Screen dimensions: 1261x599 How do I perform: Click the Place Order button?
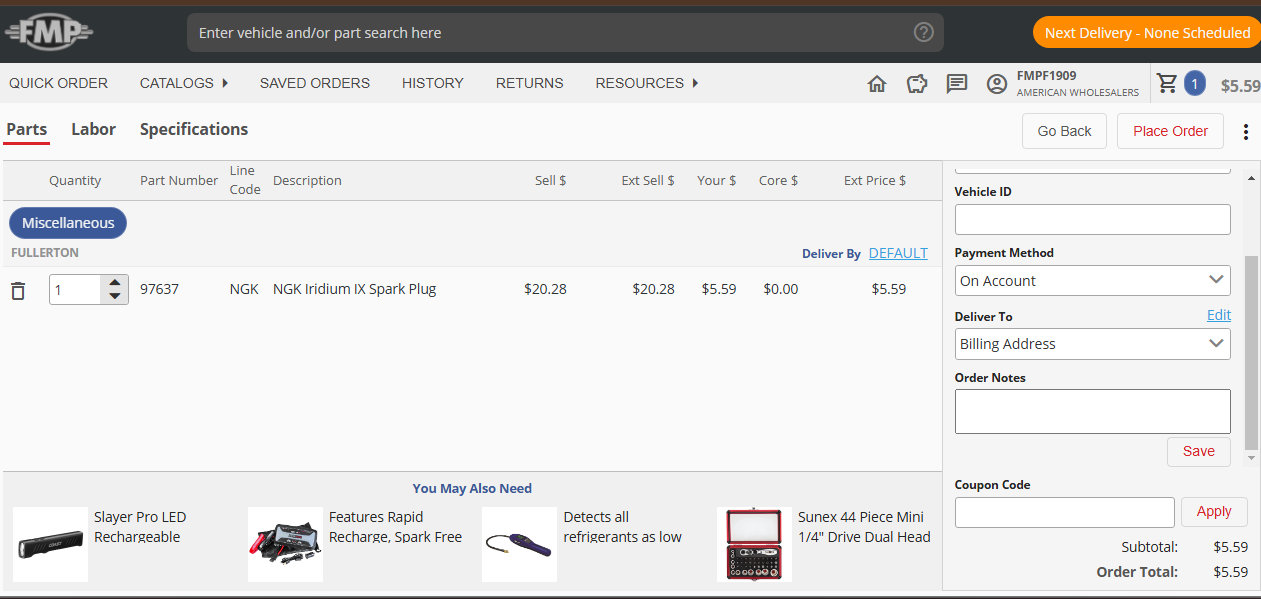coord(1170,131)
